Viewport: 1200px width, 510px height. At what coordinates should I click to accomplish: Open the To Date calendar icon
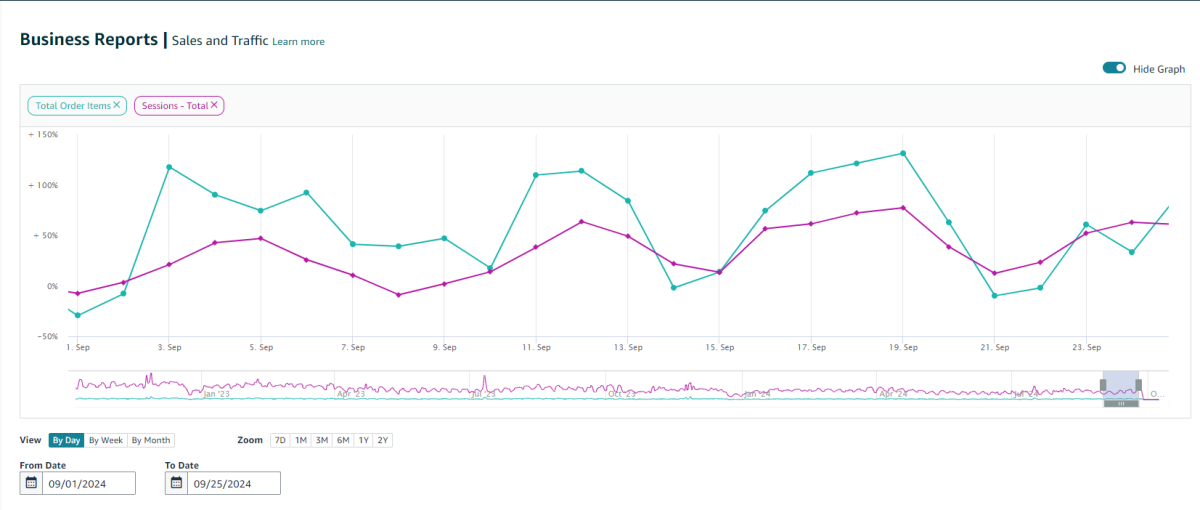tap(177, 483)
